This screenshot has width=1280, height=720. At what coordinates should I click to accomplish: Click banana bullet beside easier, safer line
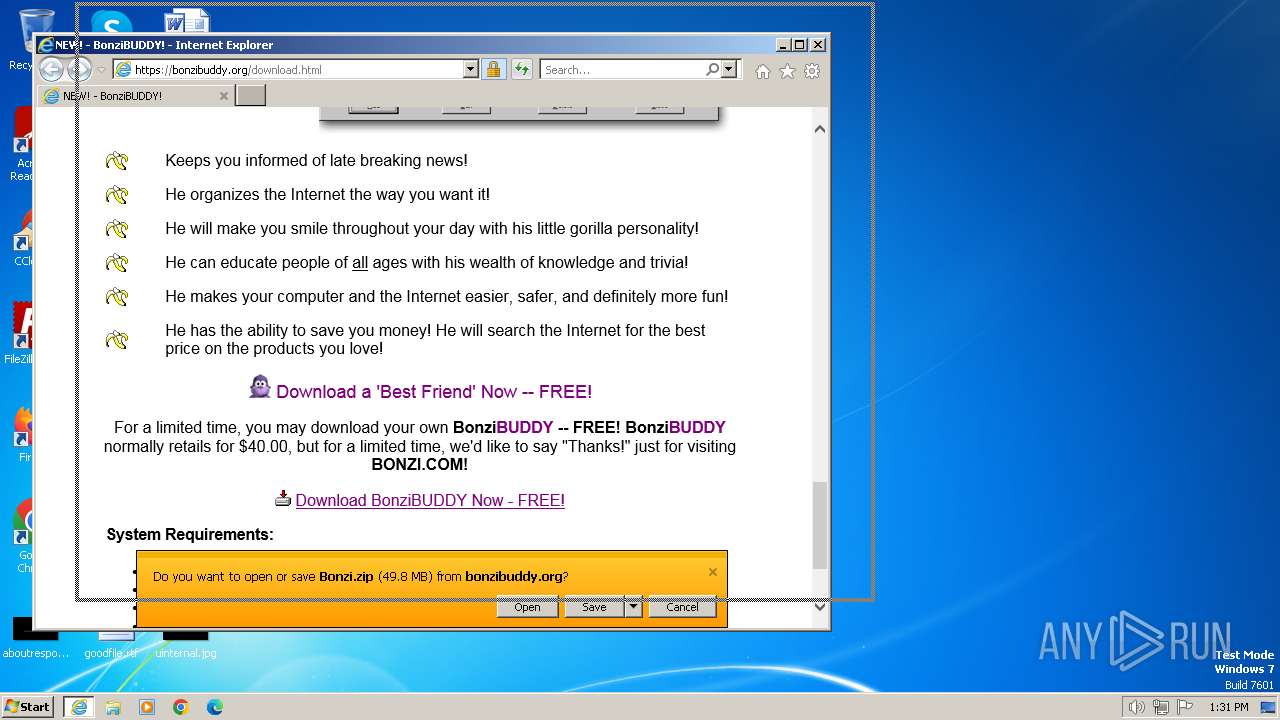pos(117,297)
